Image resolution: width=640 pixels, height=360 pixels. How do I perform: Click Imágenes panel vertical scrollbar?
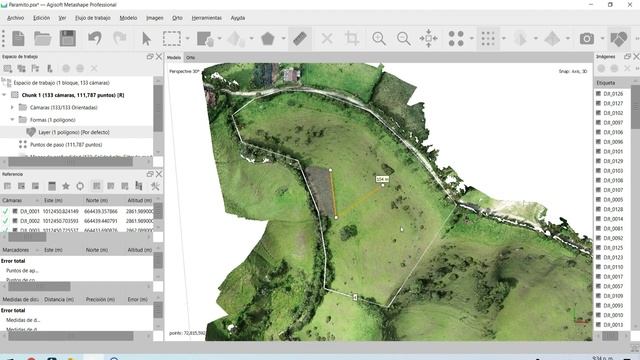click(x=636, y=108)
